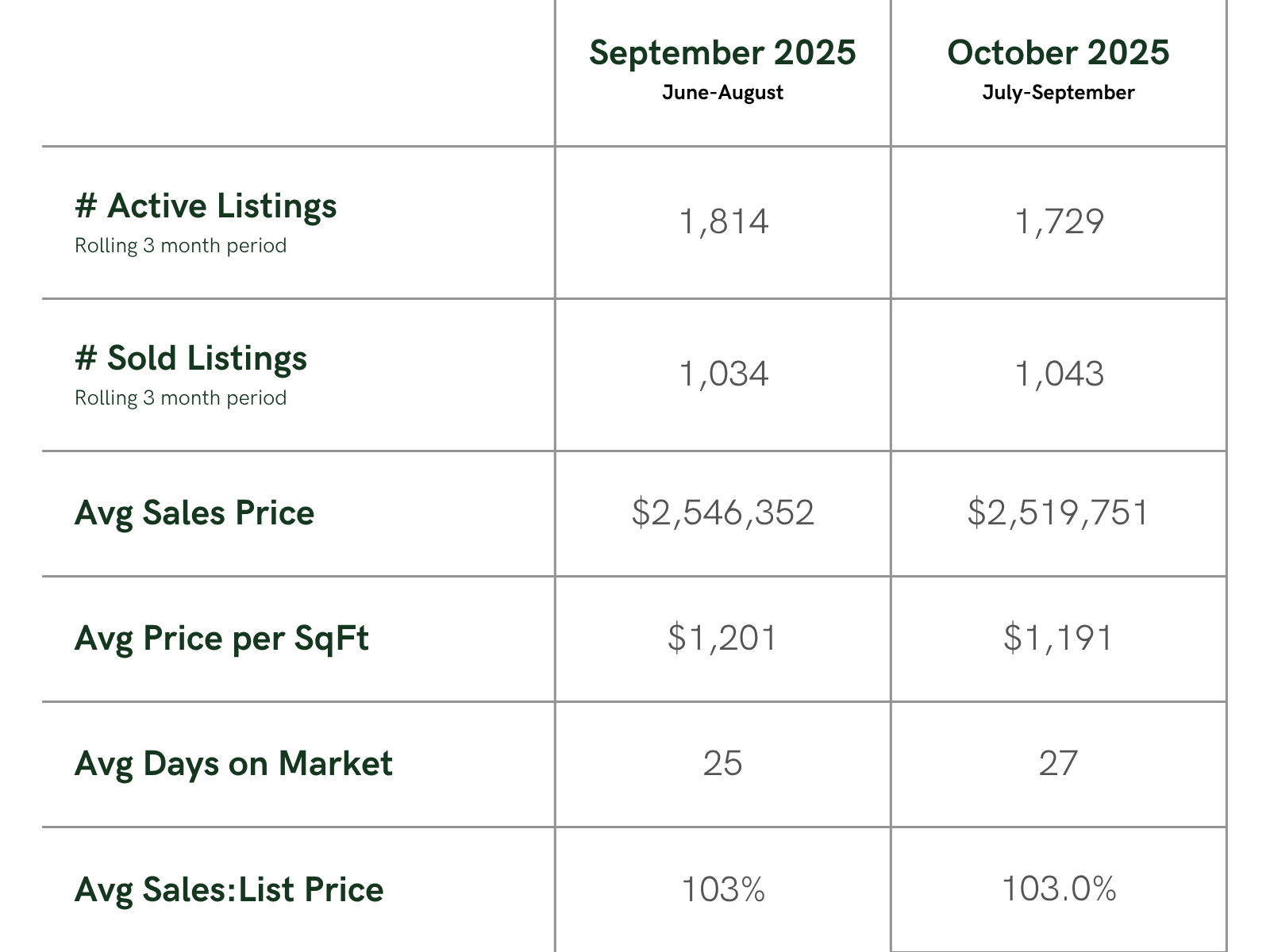The width and height of the screenshot is (1270, 952).
Task: Click the 27 days on market value
Action: point(1058,763)
